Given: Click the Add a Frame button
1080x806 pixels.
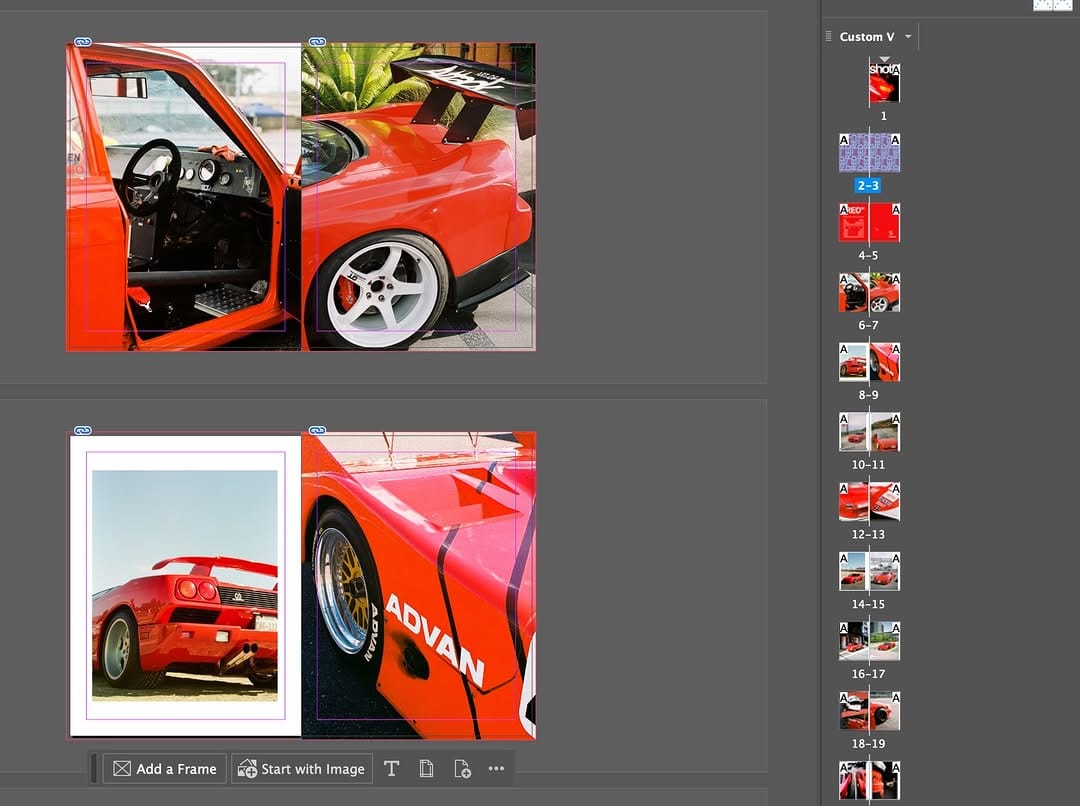Looking at the screenshot, I should [x=165, y=769].
